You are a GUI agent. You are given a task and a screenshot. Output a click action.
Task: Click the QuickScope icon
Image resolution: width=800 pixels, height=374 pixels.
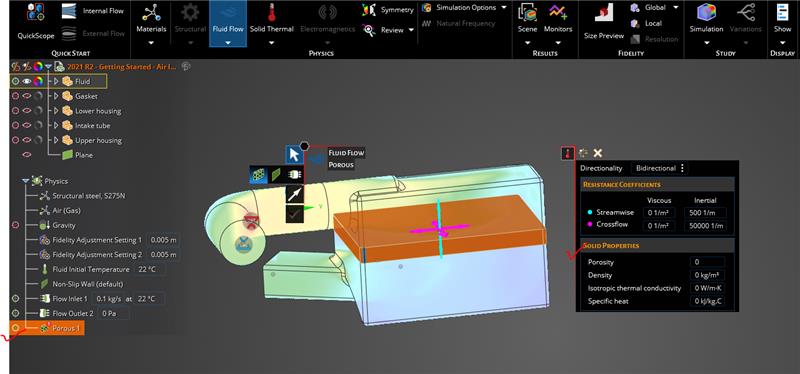pyautogui.click(x=36, y=12)
